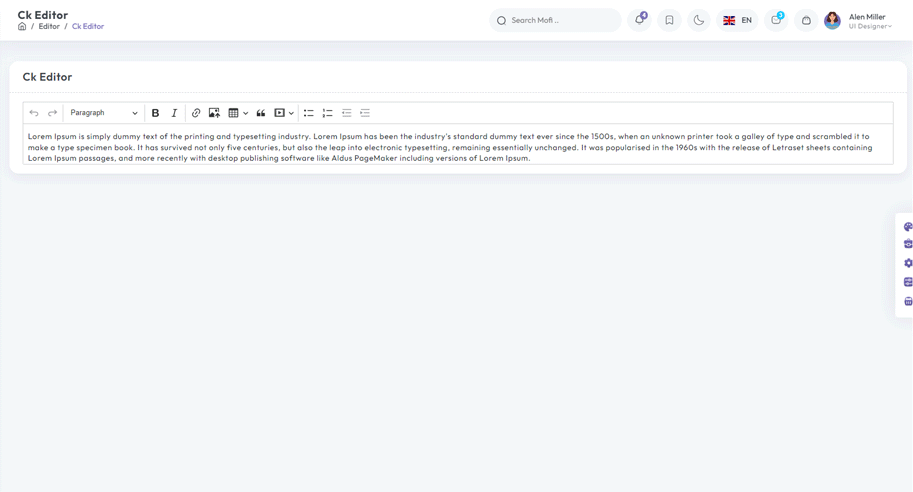Click the home icon in the breadcrumb
This screenshot has height=492, width=913.
[x=22, y=27]
